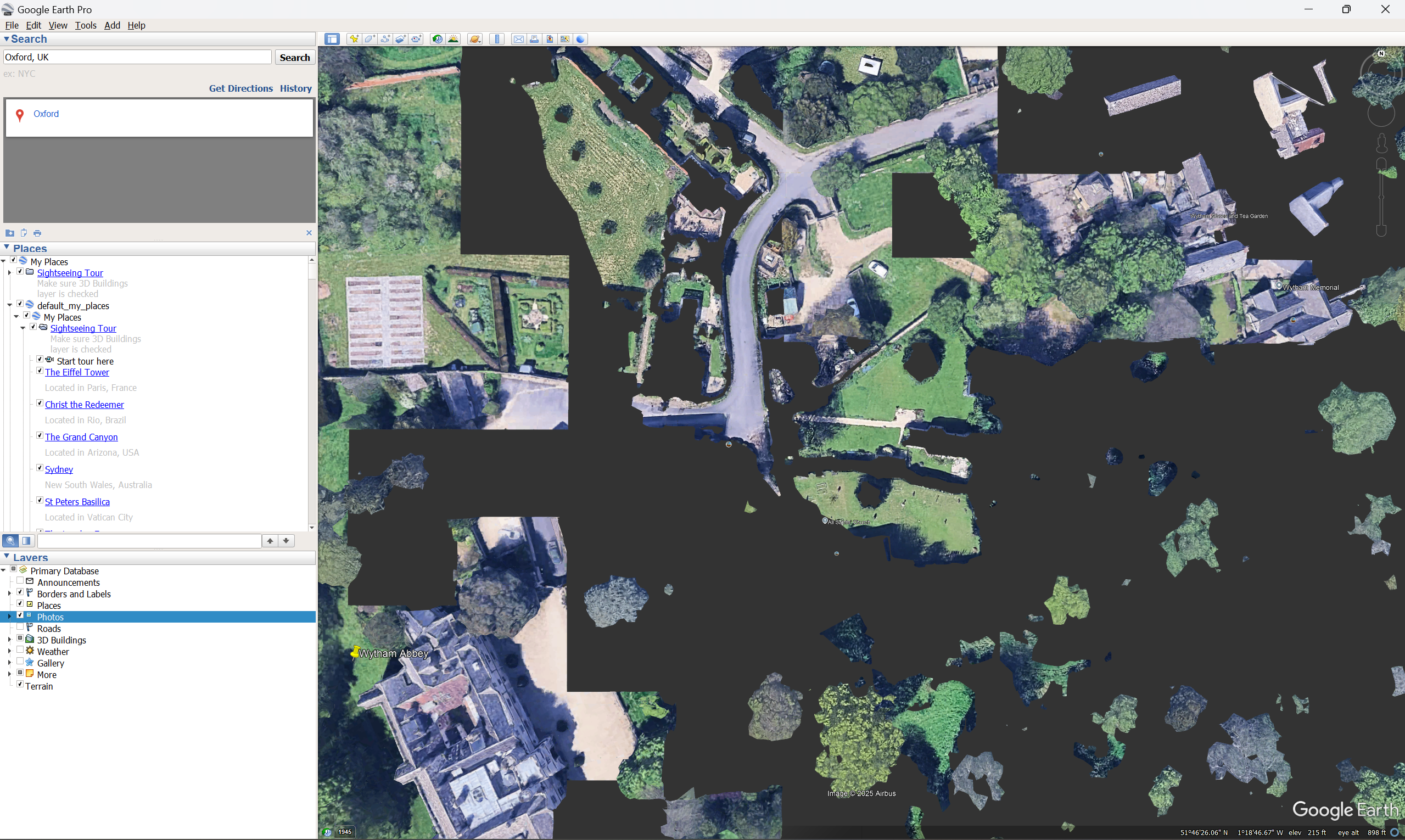Select the Add Path tool
The image size is (1405, 840).
coord(385,39)
